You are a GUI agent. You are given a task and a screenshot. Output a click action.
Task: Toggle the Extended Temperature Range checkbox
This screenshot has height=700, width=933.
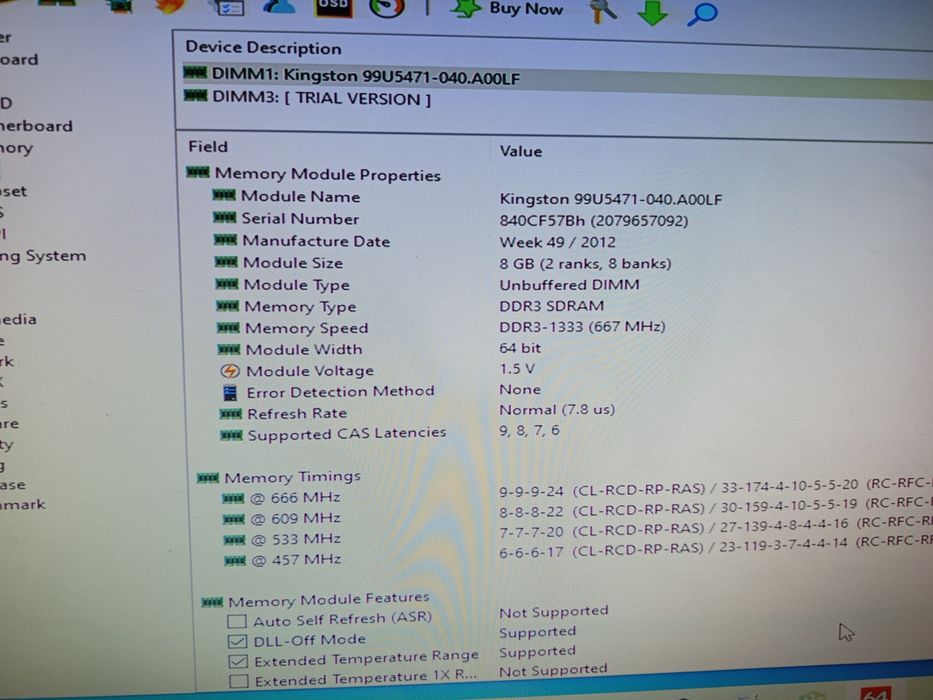238,661
